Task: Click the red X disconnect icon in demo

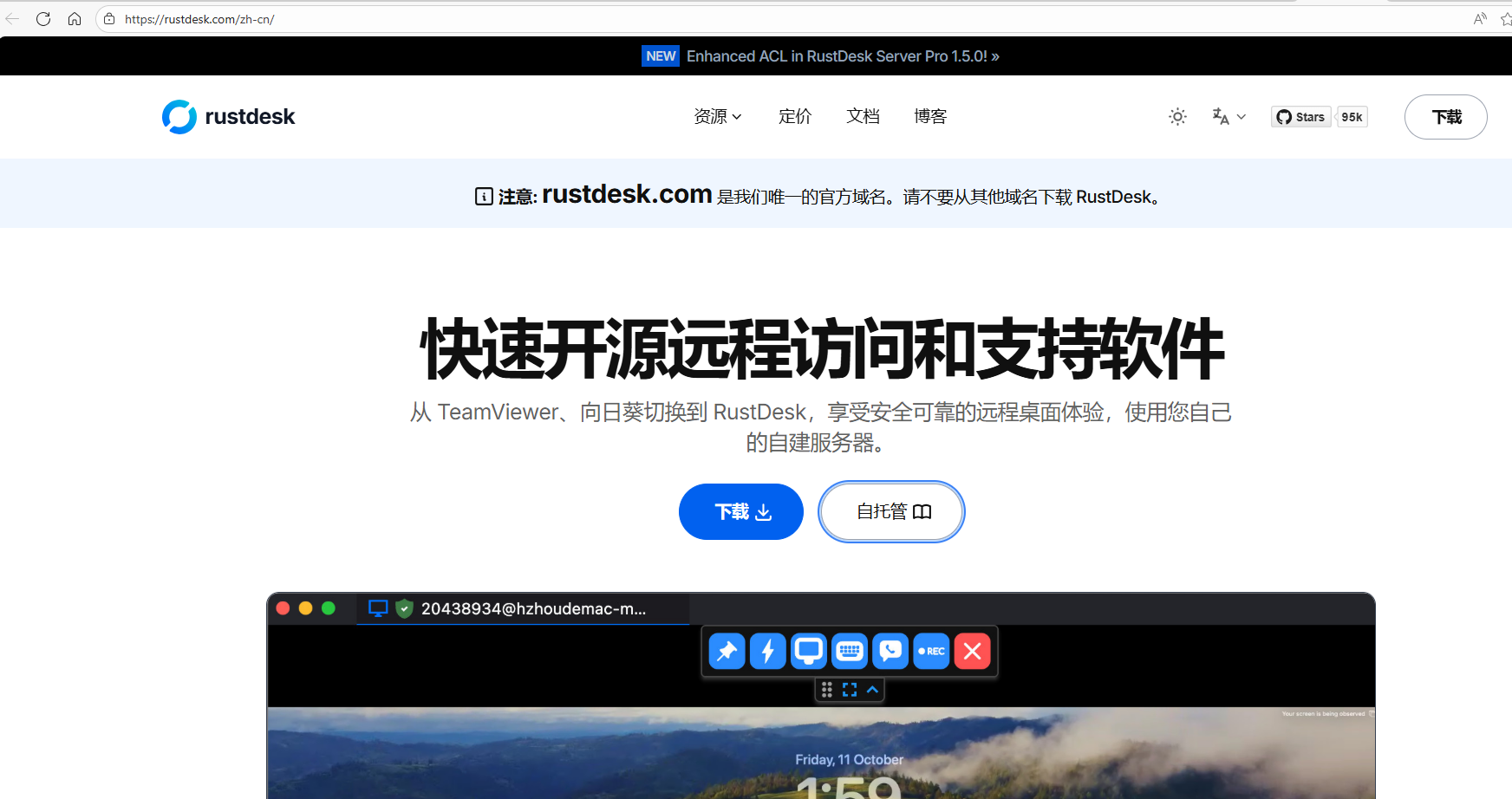Action: (x=973, y=651)
